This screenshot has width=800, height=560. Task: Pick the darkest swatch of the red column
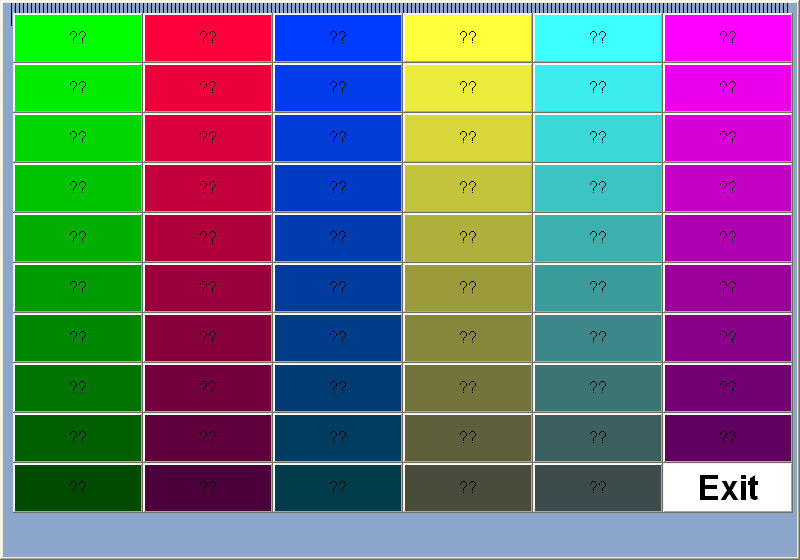tap(208, 488)
